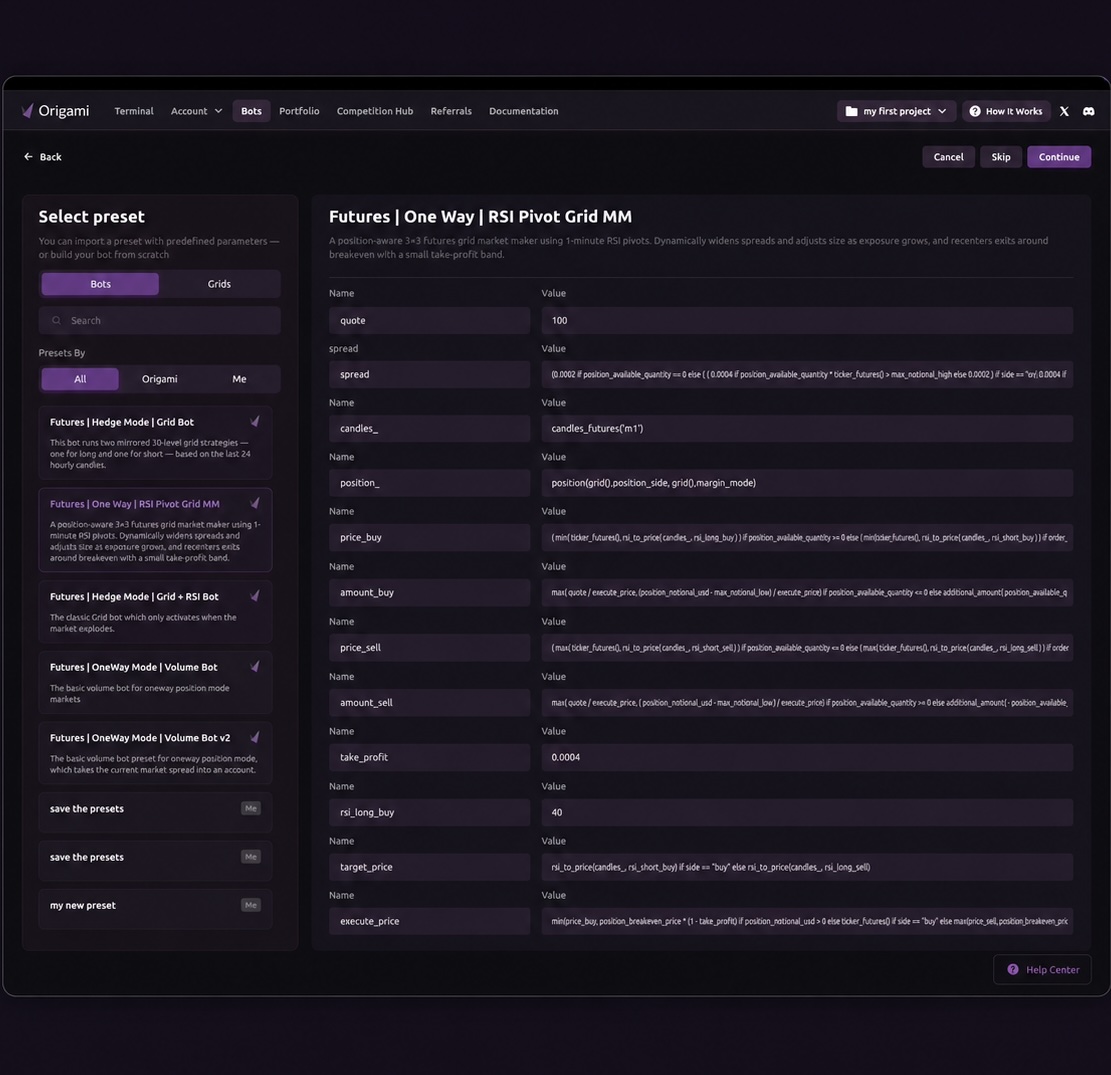Viewport: 1111px width, 1075px height.
Task: Click the take_profit value 0.0004
Action: 807,757
